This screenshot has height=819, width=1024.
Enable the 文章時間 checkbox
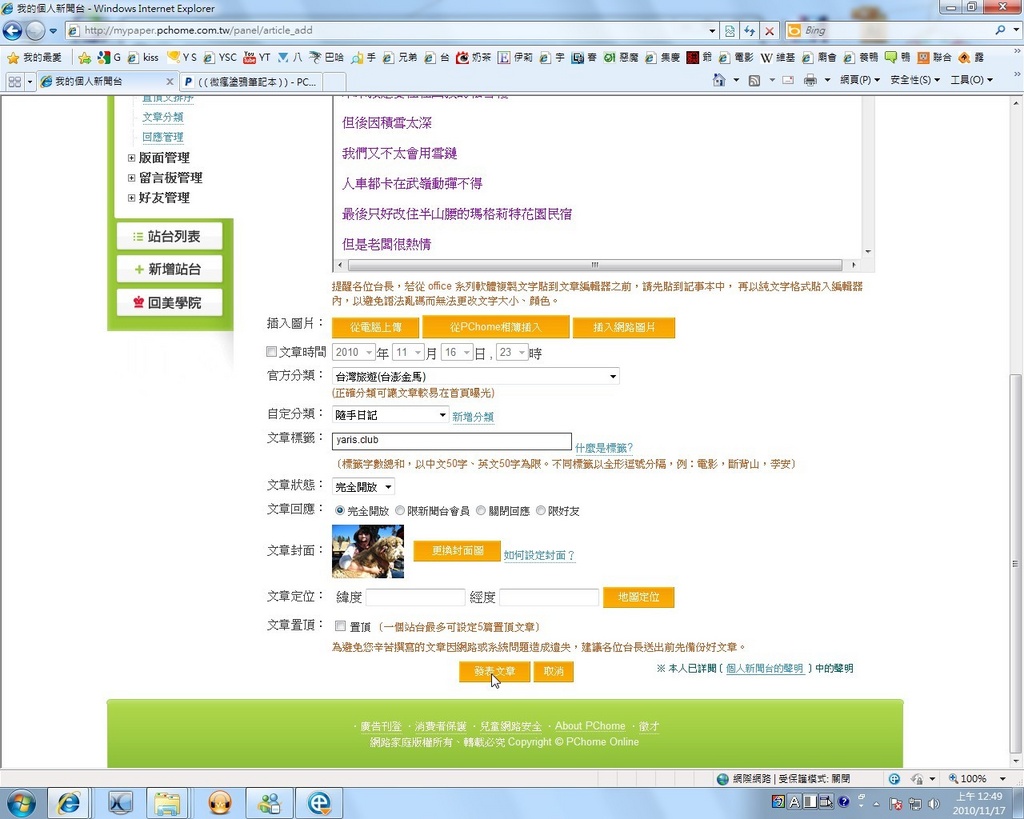271,352
